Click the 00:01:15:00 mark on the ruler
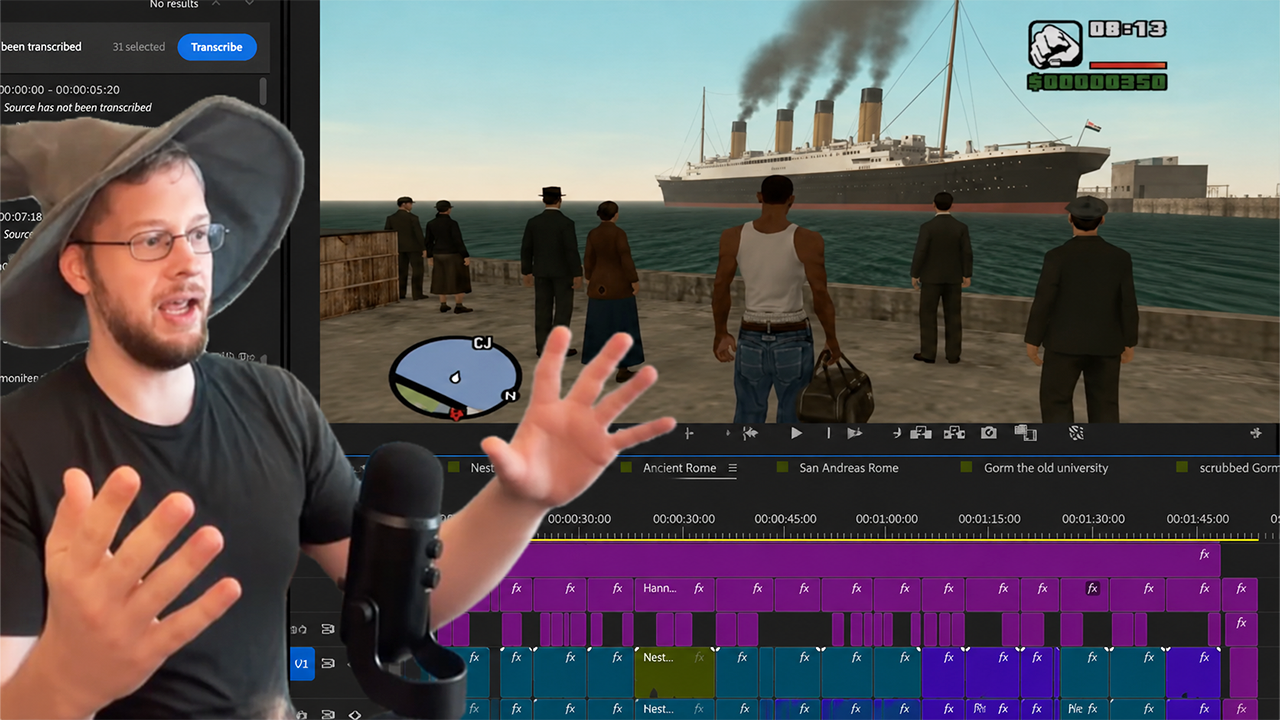The height and width of the screenshot is (720, 1280). [989, 519]
